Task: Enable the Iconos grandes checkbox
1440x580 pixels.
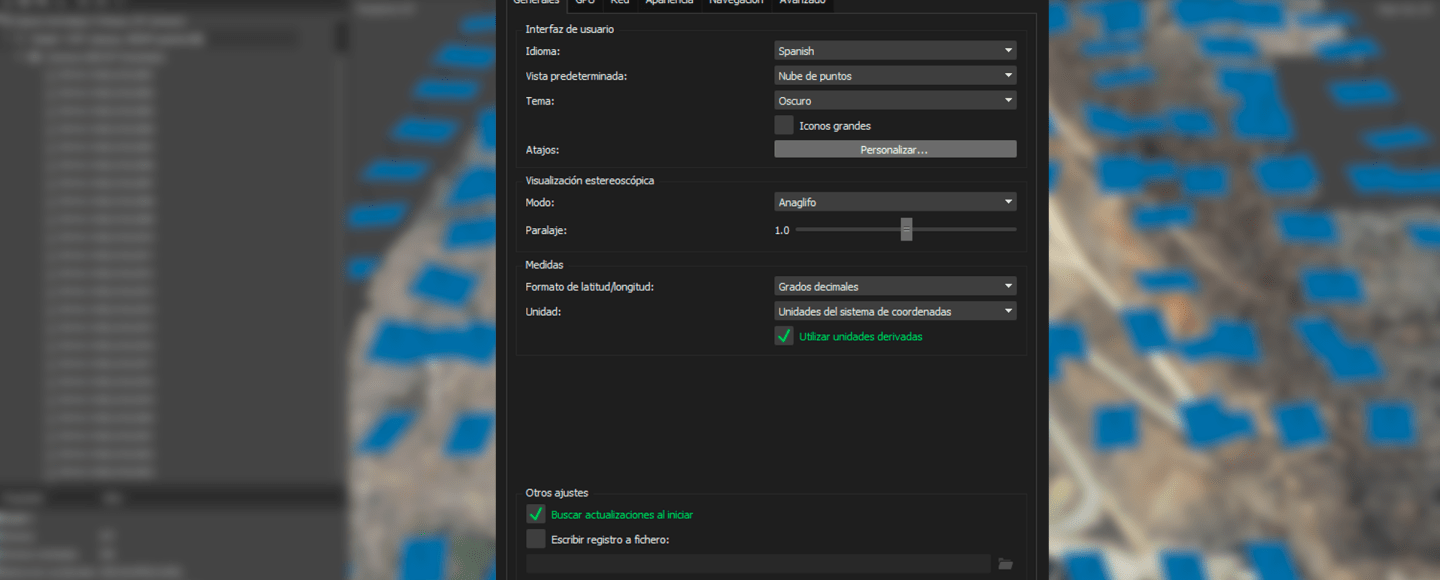Action: pyautogui.click(x=784, y=126)
